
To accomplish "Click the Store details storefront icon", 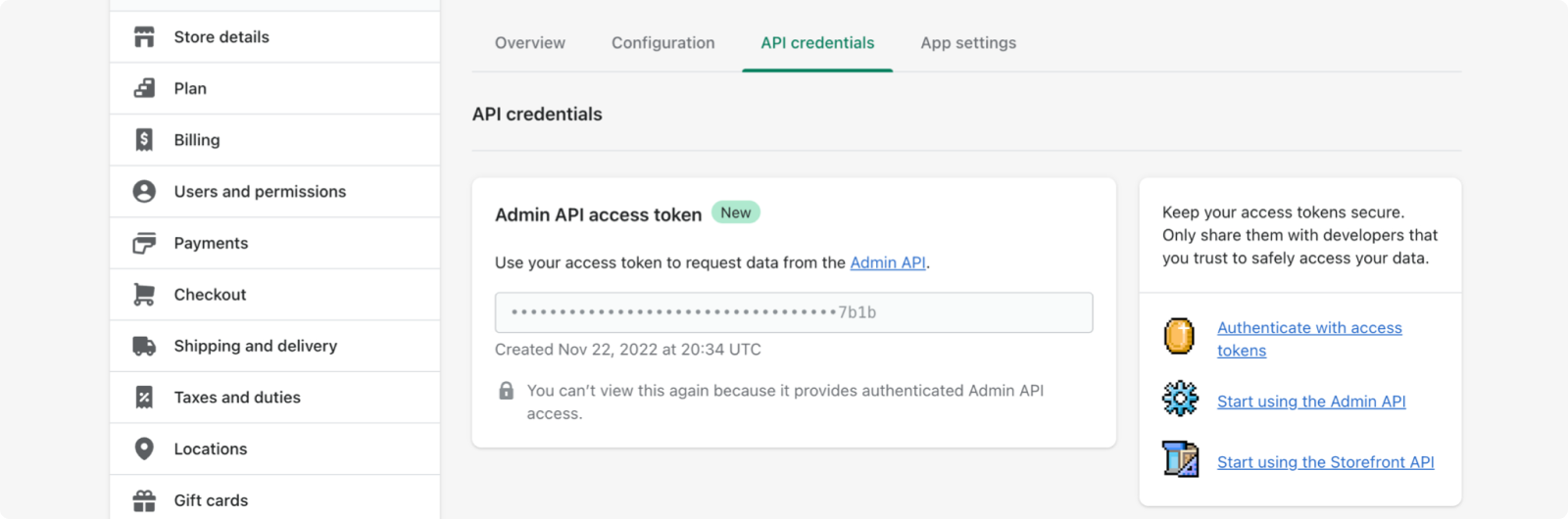I will coord(144,37).
